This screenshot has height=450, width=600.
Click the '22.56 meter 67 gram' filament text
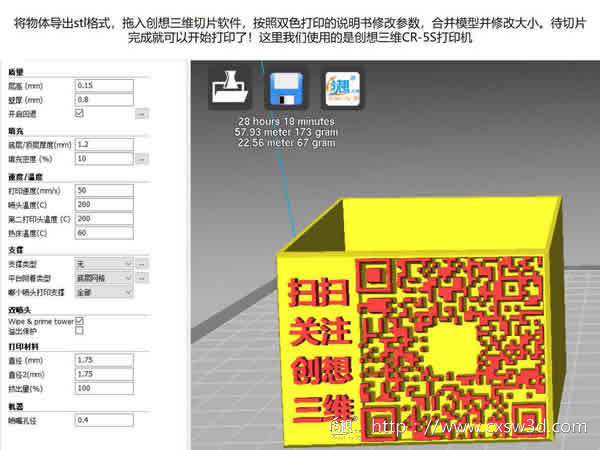[x=286, y=143]
